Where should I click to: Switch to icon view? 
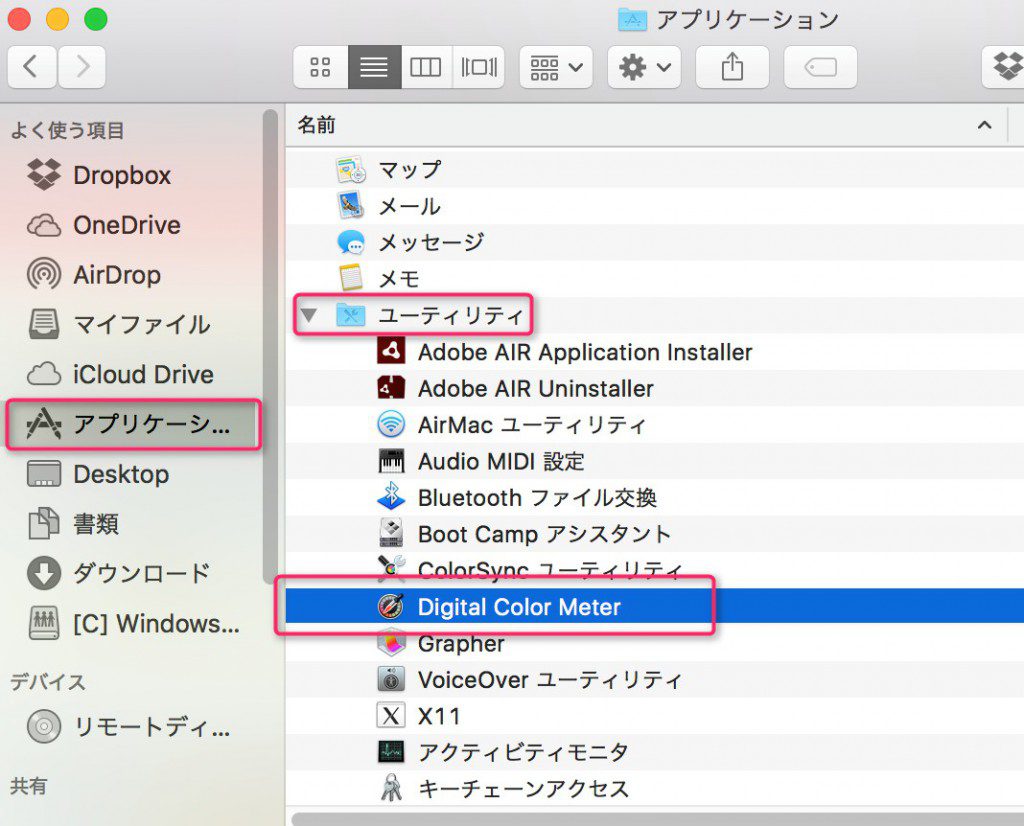pyautogui.click(x=321, y=67)
